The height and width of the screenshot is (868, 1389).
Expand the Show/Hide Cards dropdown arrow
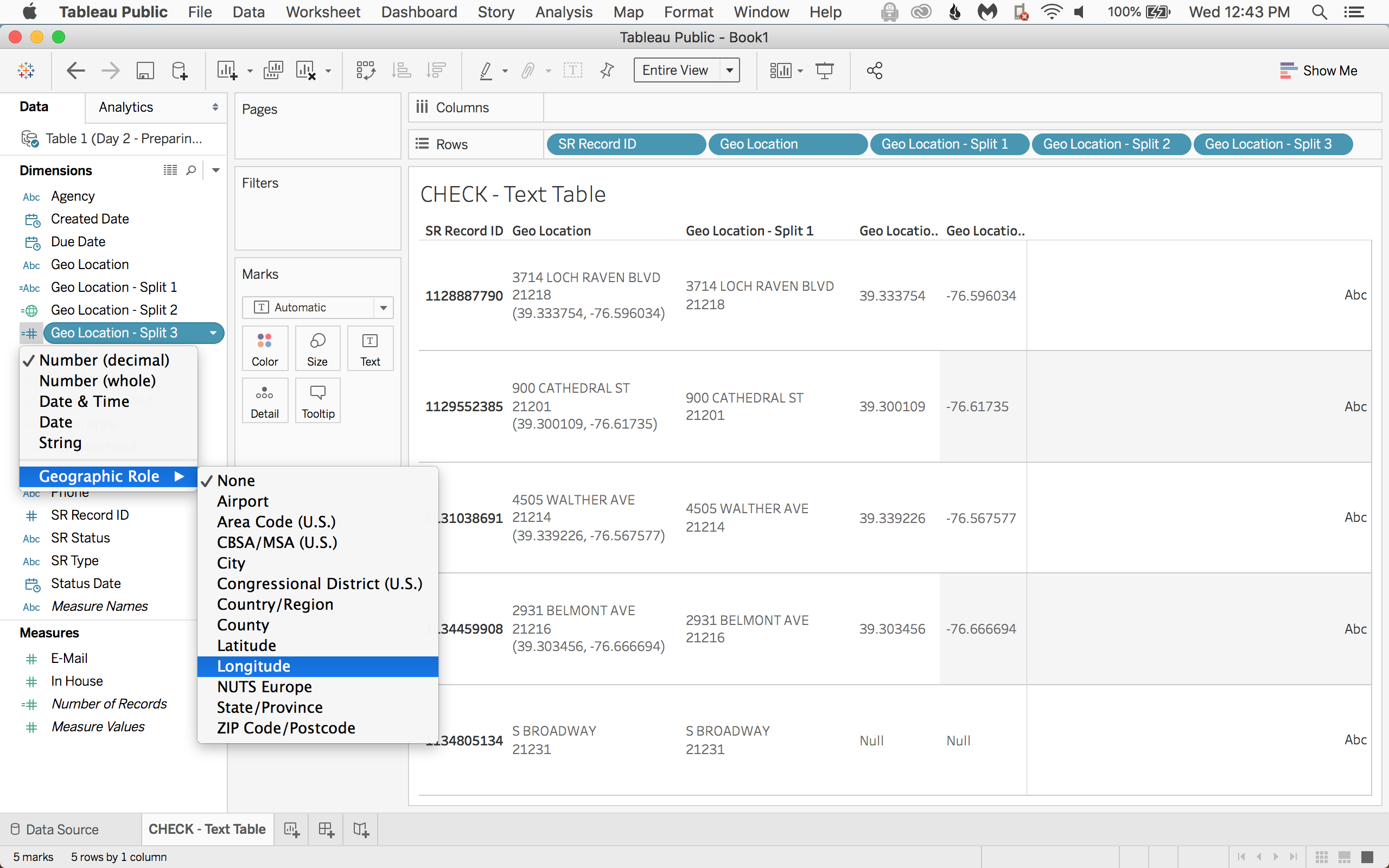coord(800,71)
